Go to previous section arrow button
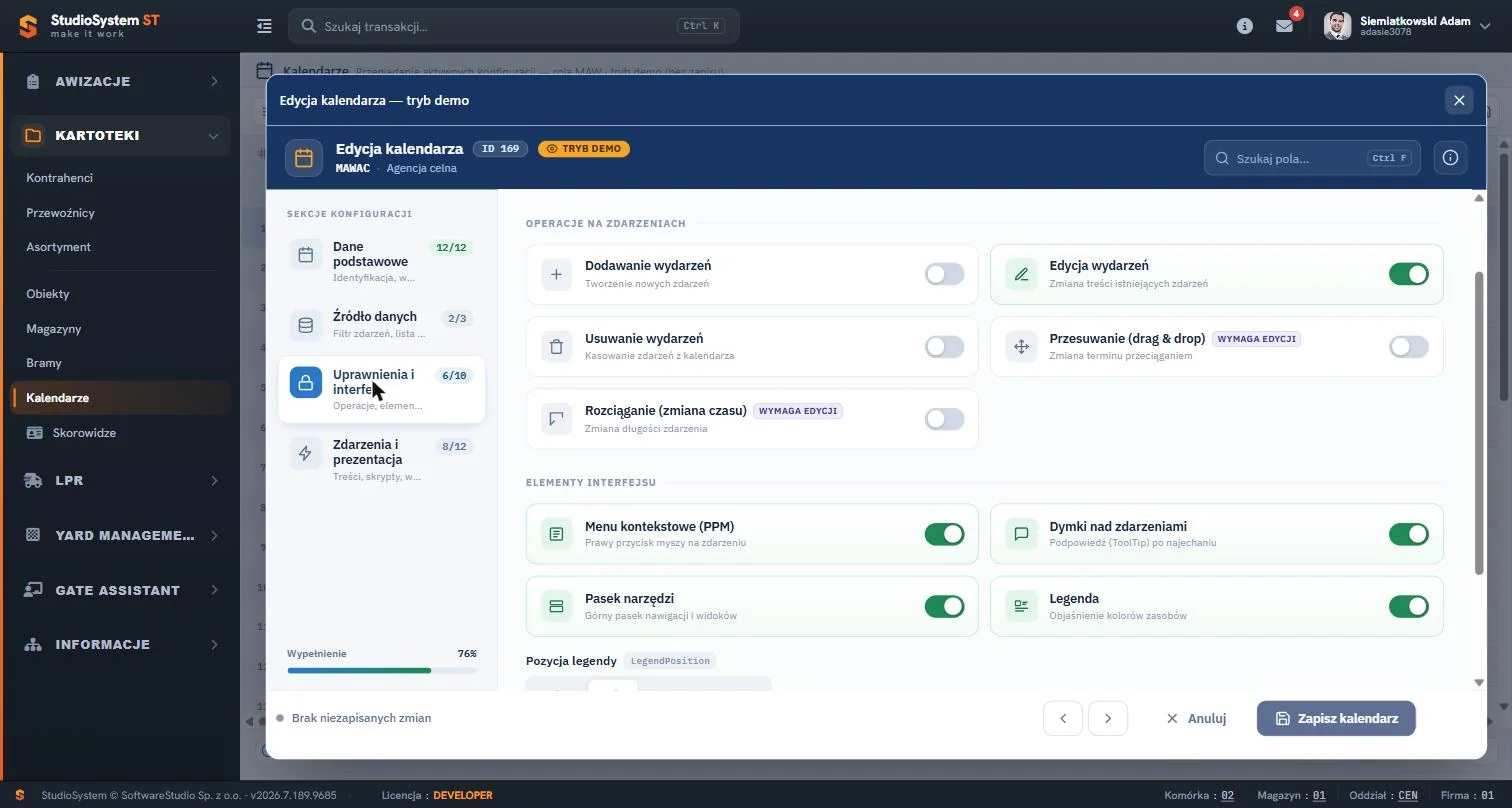 [x=1063, y=718]
